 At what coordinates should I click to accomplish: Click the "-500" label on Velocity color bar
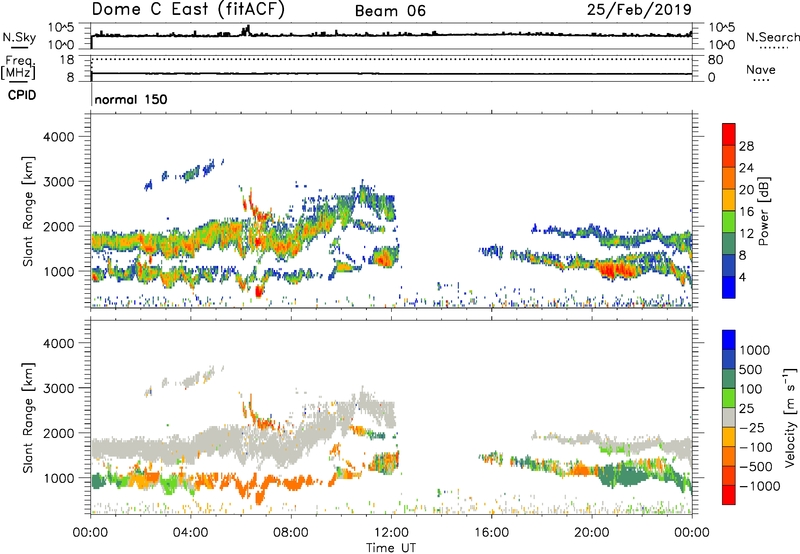pos(755,467)
